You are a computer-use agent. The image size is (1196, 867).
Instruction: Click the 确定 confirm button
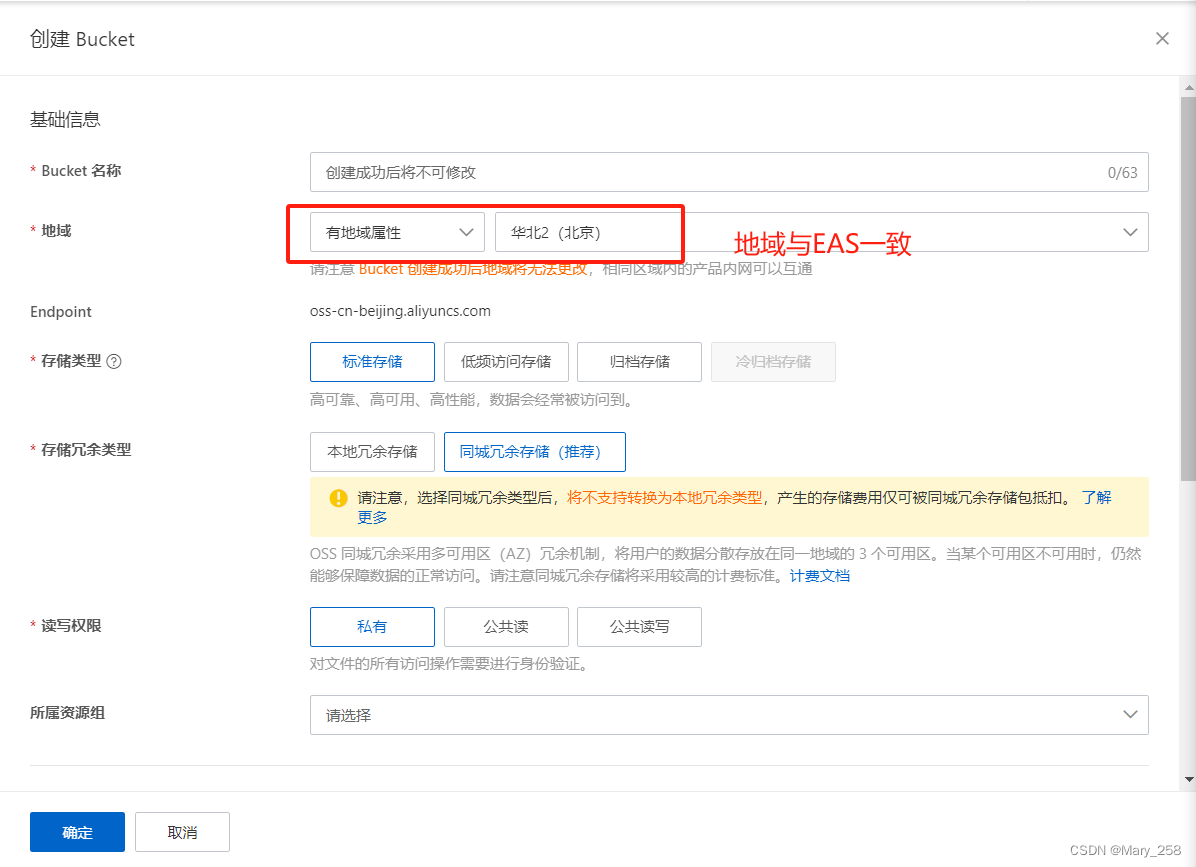coord(77,831)
